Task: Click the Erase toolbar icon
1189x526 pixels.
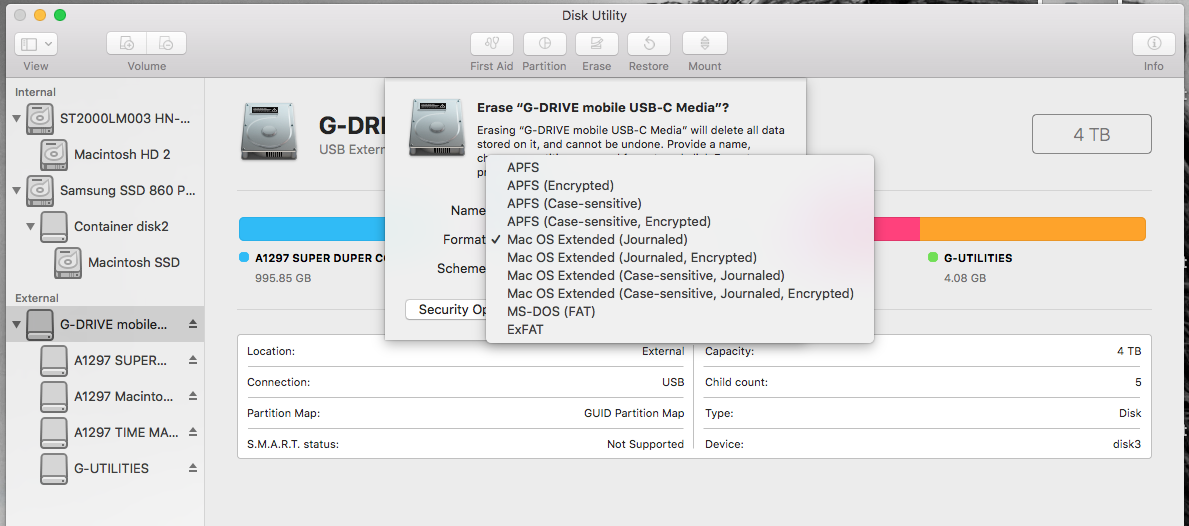Action: [596, 44]
